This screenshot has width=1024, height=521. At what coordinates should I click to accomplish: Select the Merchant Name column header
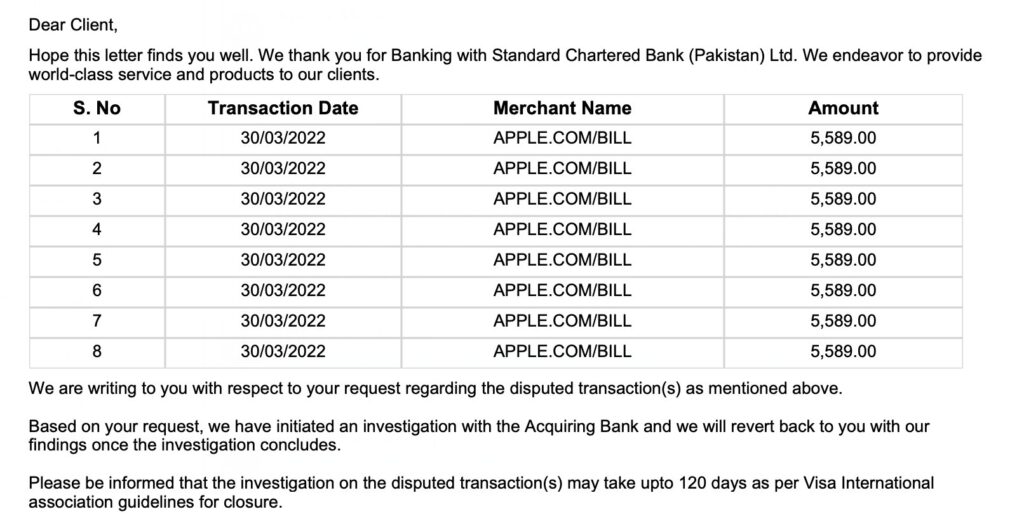tap(562, 108)
